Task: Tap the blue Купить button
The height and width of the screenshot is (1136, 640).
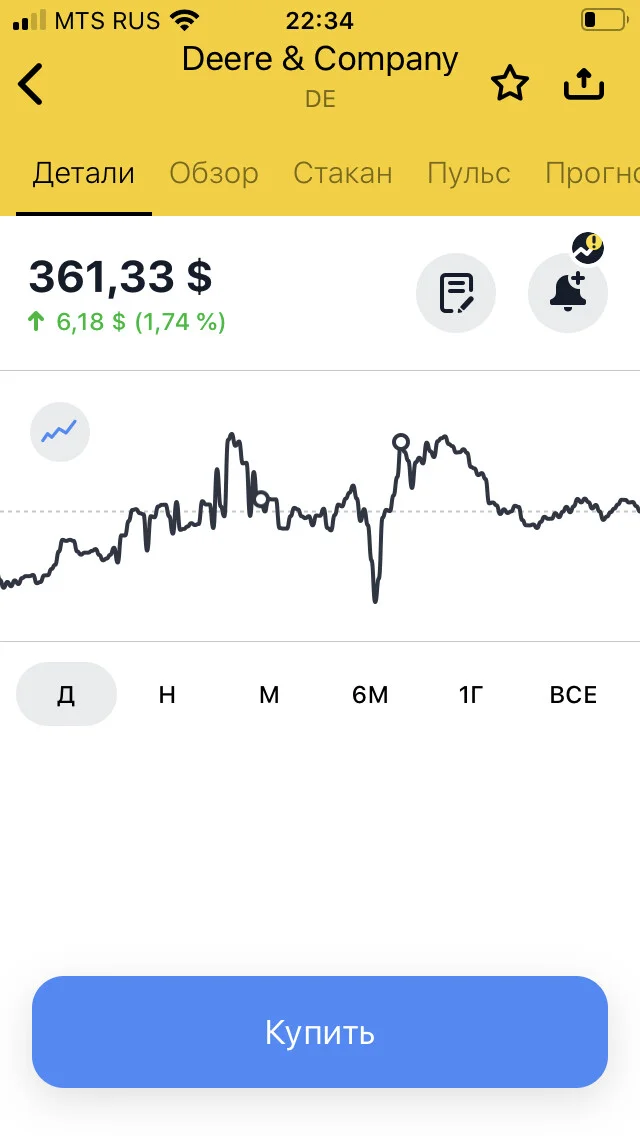Action: [320, 1032]
